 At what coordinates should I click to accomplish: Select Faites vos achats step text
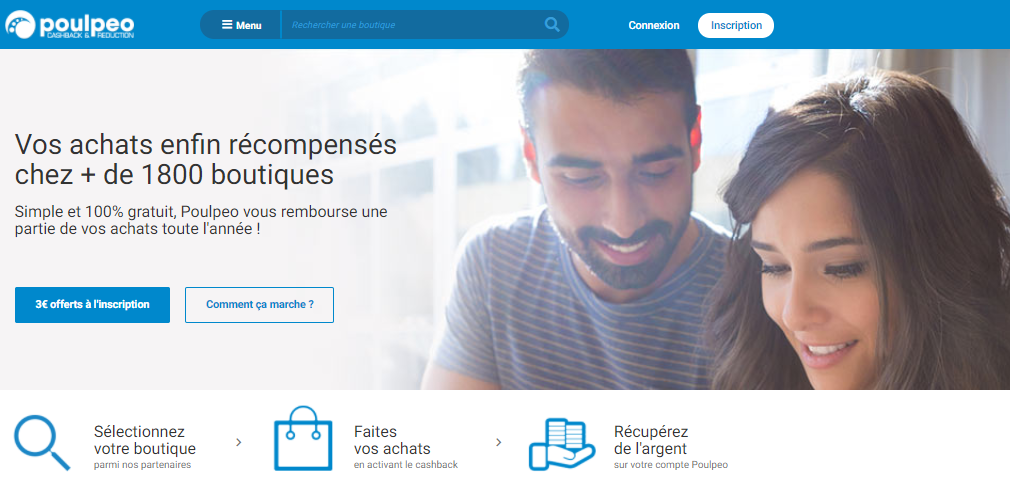(392, 440)
